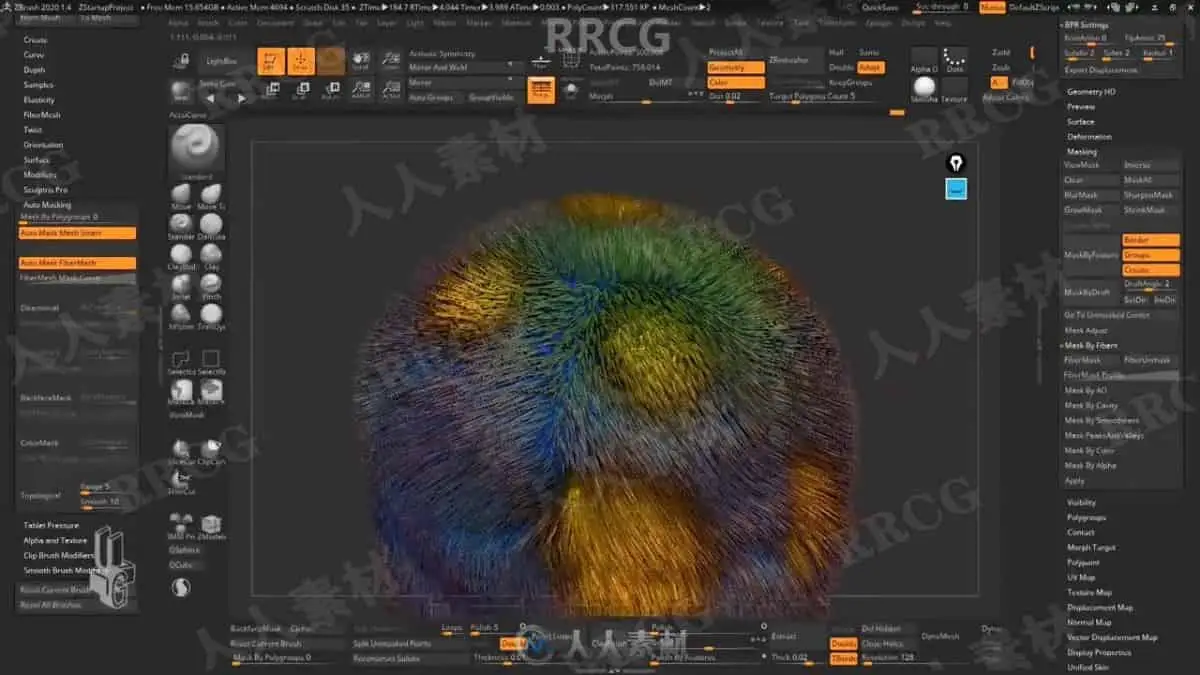Viewport: 1200px width, 675px height.
Task: Click the Draw mode button
Action: pos(301,62)
